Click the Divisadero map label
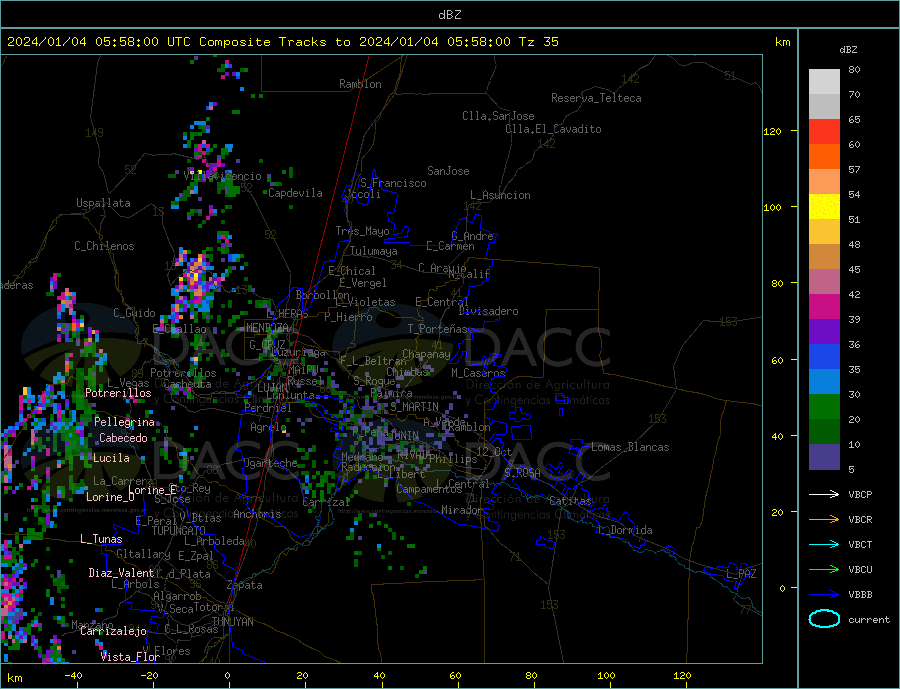The height and width of the screenshot is (689, 900). (488, 311)
